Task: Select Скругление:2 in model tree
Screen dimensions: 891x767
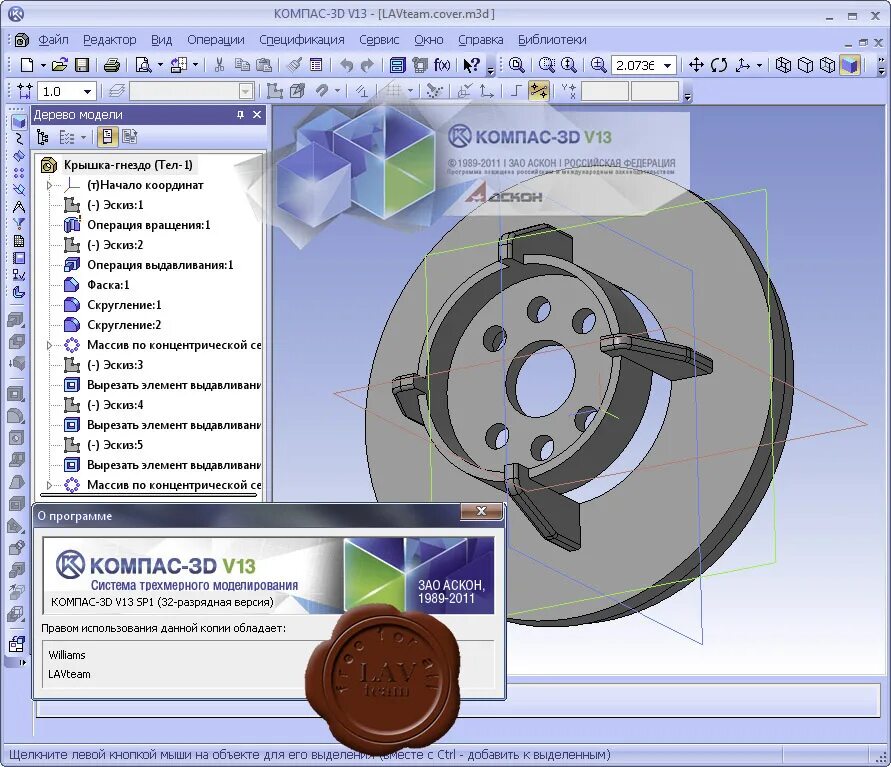Action: pos(124,325)
